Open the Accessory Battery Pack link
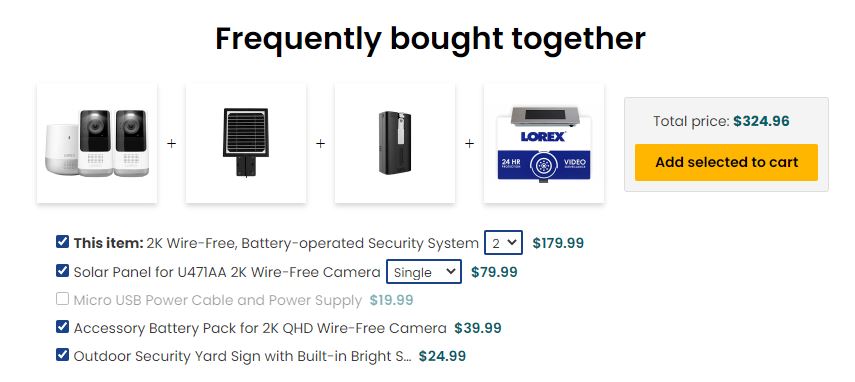855x382 pixels. point(260,328)
